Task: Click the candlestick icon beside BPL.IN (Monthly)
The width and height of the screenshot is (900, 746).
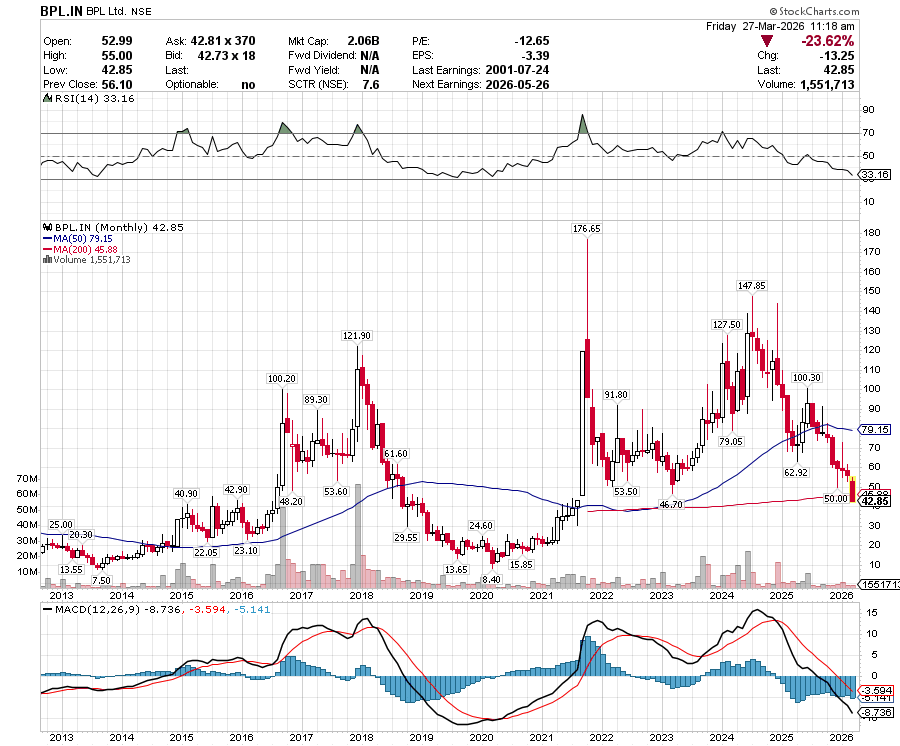Action: pos(48,227)
